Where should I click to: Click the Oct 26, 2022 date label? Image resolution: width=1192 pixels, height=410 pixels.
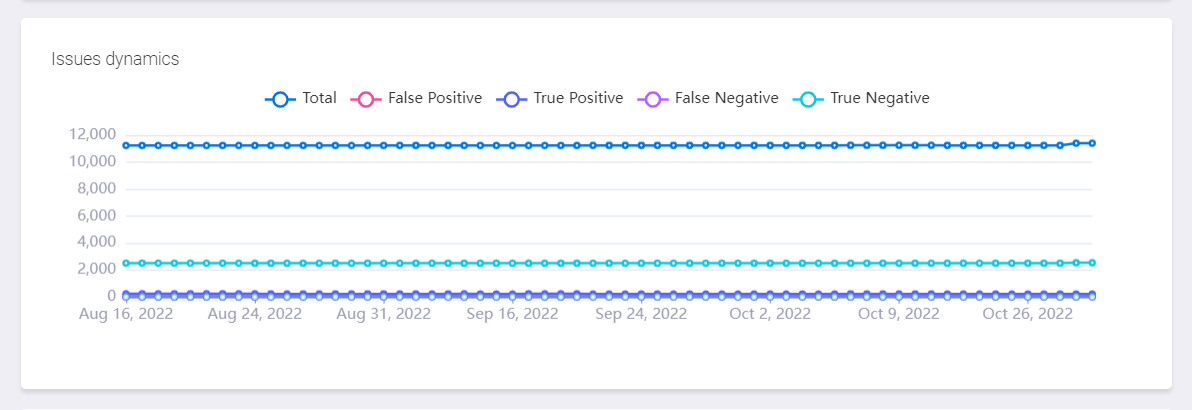pos(1027,314)
